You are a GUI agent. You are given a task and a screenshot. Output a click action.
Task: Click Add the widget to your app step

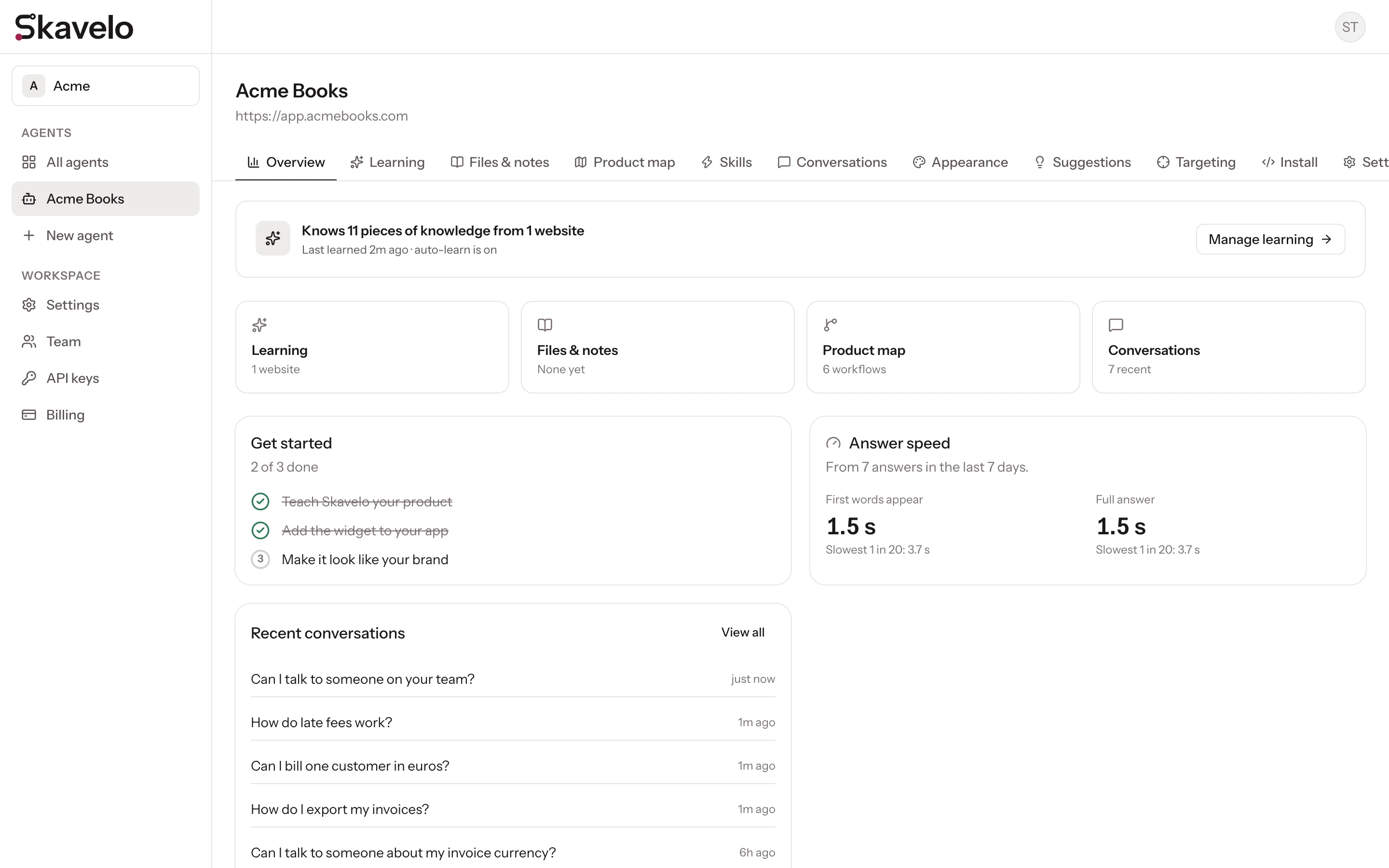click(x=365, y=530)
